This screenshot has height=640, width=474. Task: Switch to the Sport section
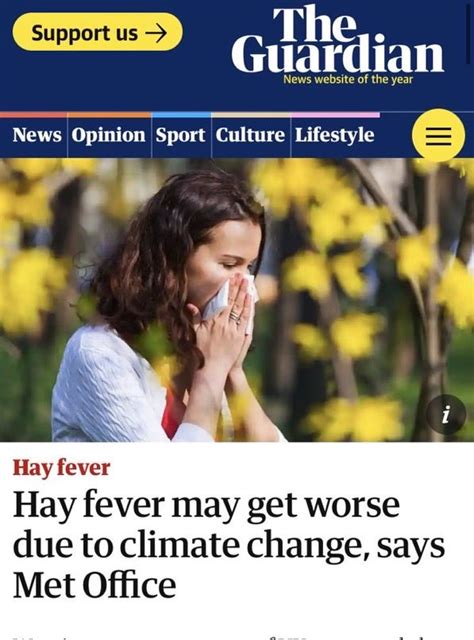click(180, 136)
